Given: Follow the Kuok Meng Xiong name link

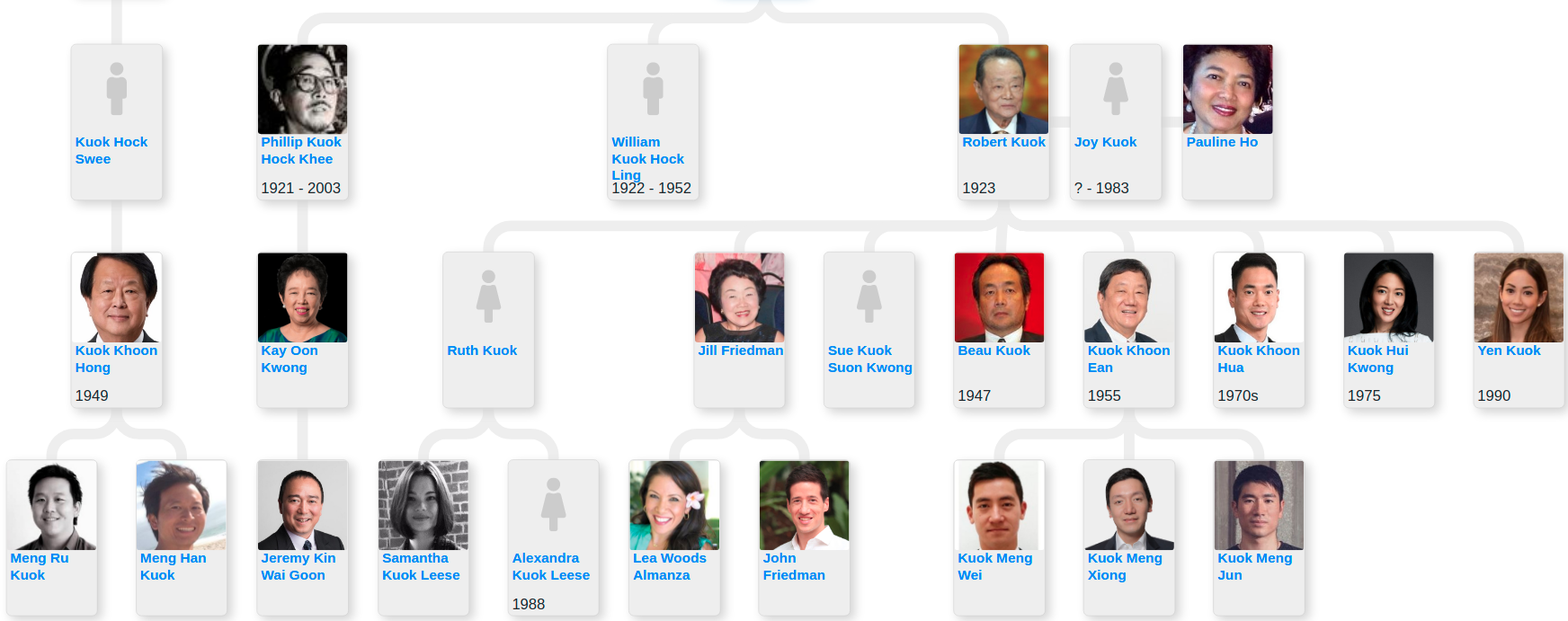Looking at the screenshot, I should 1125,566.
